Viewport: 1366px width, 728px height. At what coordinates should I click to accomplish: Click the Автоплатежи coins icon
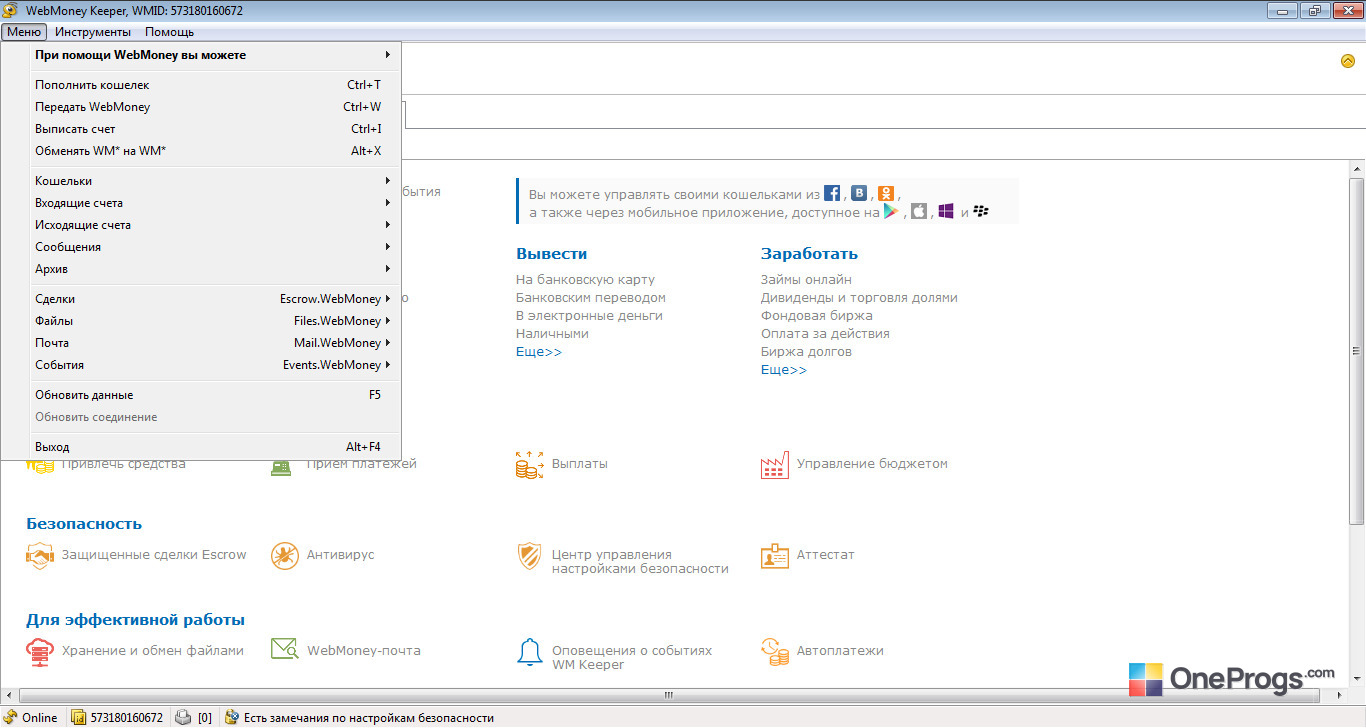[x=775, y=651]
